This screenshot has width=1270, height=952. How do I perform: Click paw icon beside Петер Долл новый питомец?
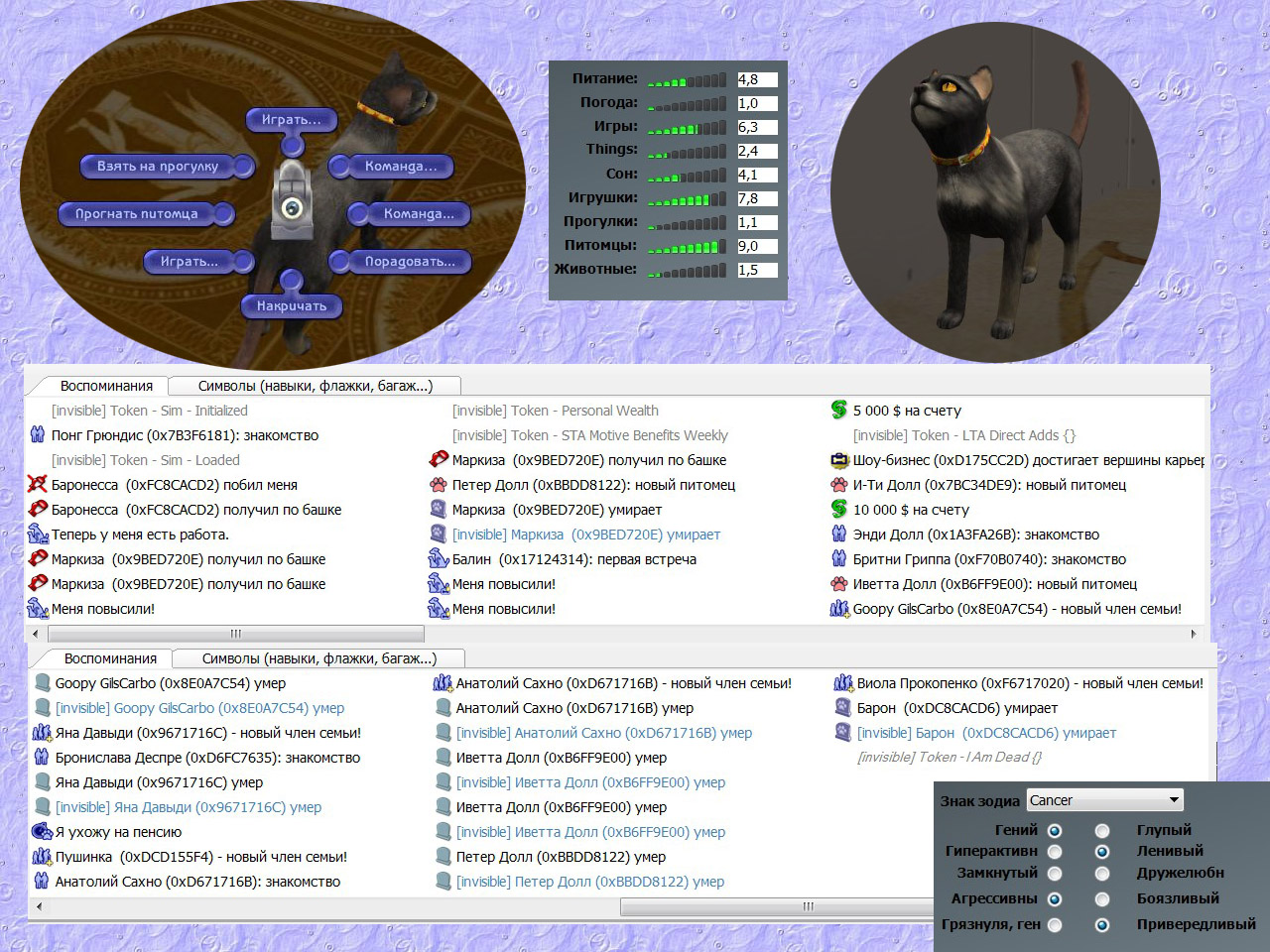point(439,485)
